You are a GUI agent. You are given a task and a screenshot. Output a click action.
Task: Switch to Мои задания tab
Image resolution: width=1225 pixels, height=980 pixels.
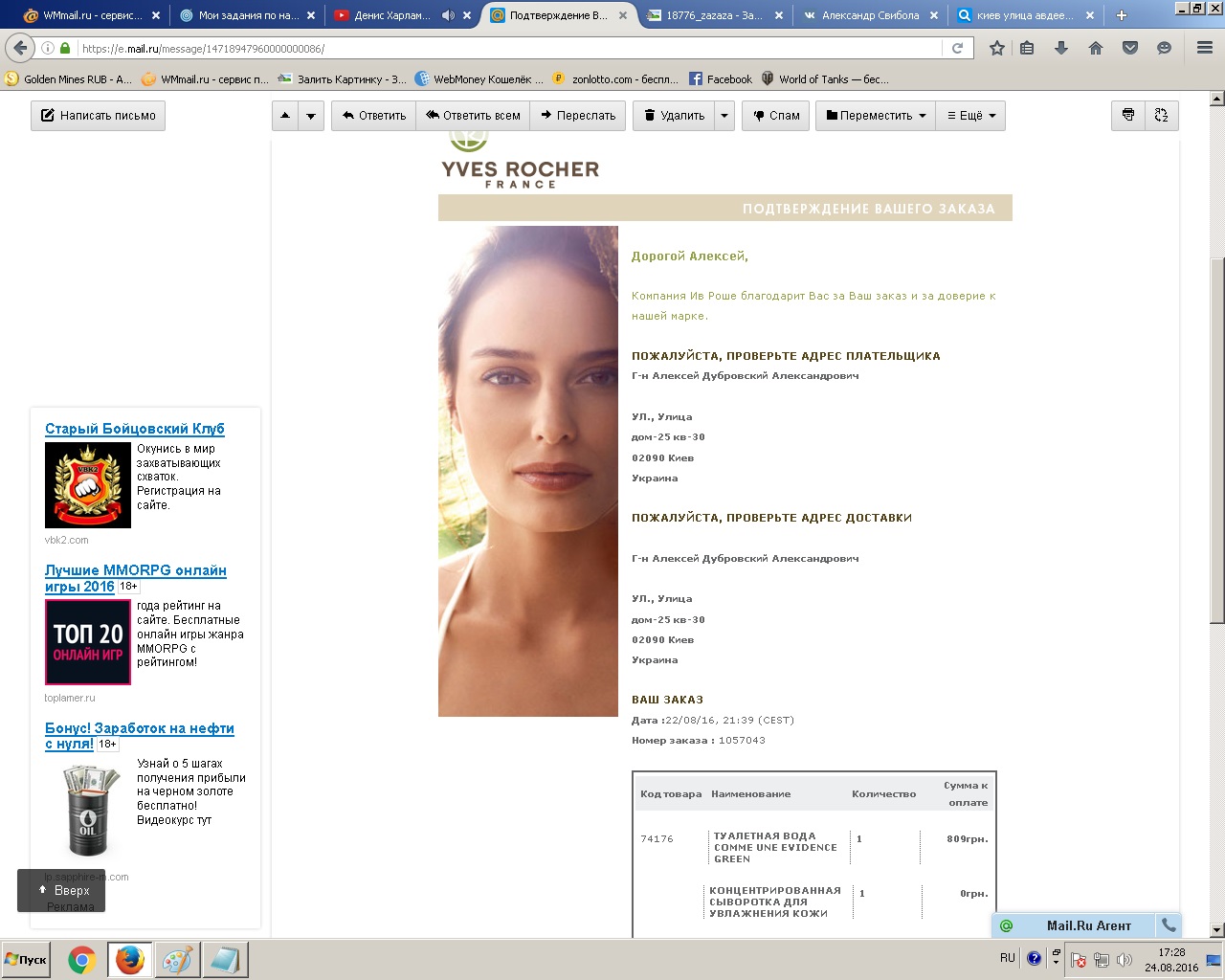coord(249,15)
